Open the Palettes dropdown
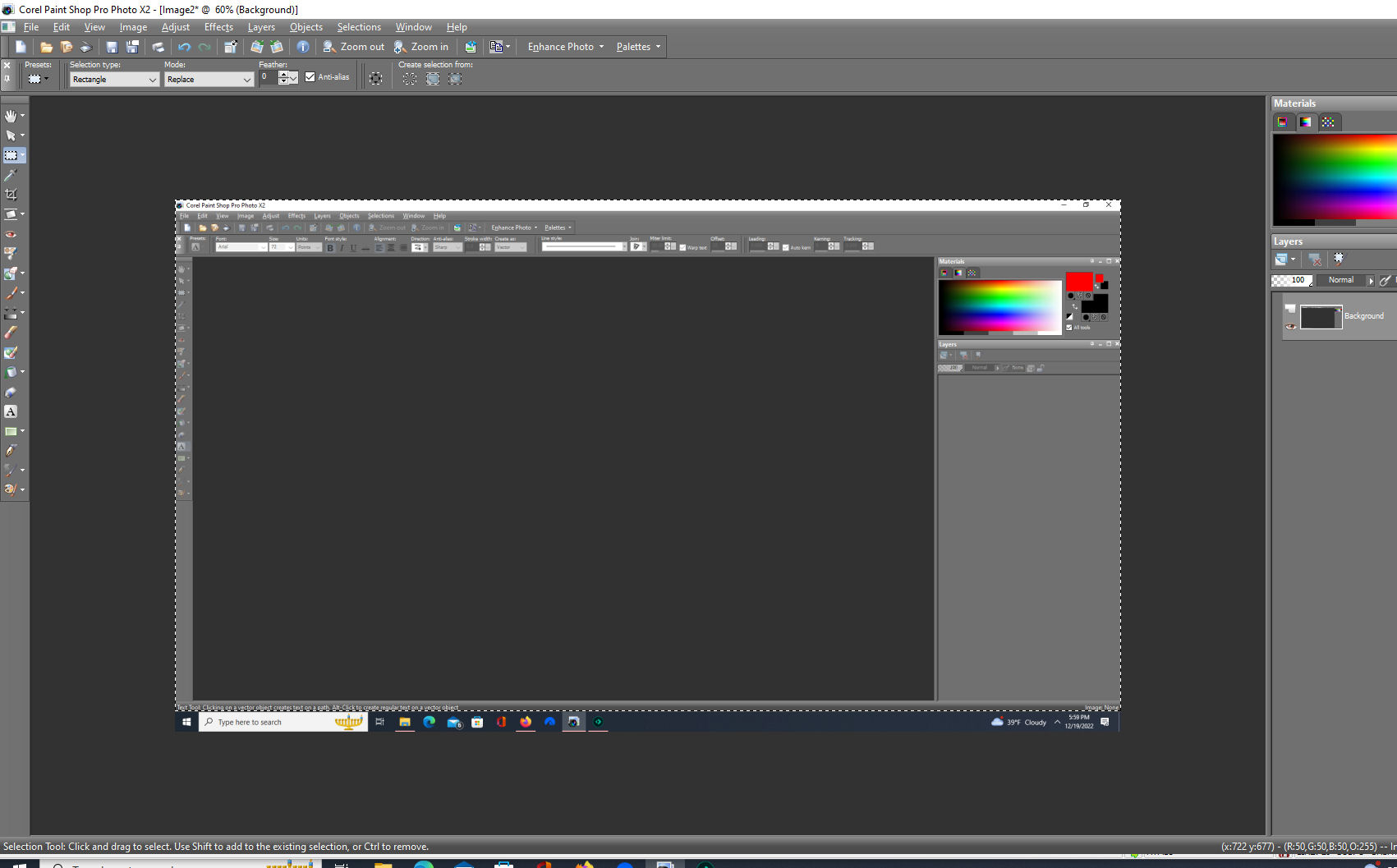 point(638,47)
